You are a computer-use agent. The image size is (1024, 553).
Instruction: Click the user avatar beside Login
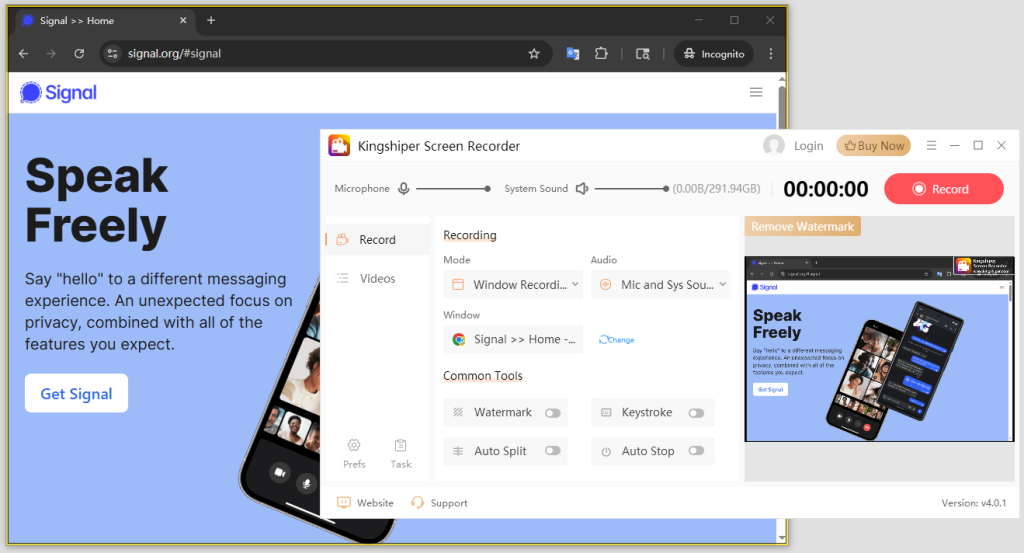coord(774,146)
